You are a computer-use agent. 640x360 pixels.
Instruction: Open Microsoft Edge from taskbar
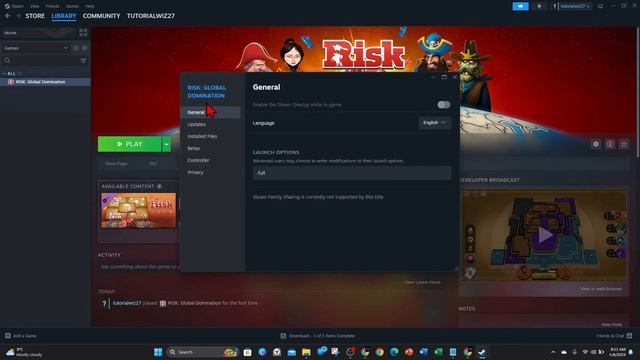[394, 352]
